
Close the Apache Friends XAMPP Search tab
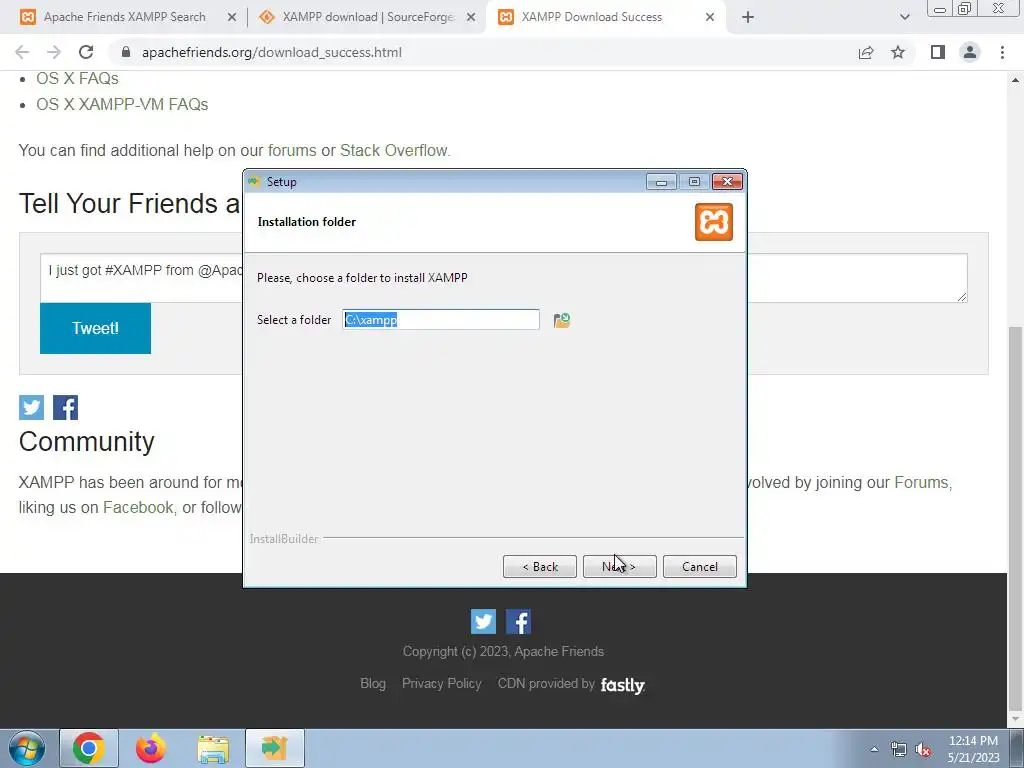pos(232,17)
